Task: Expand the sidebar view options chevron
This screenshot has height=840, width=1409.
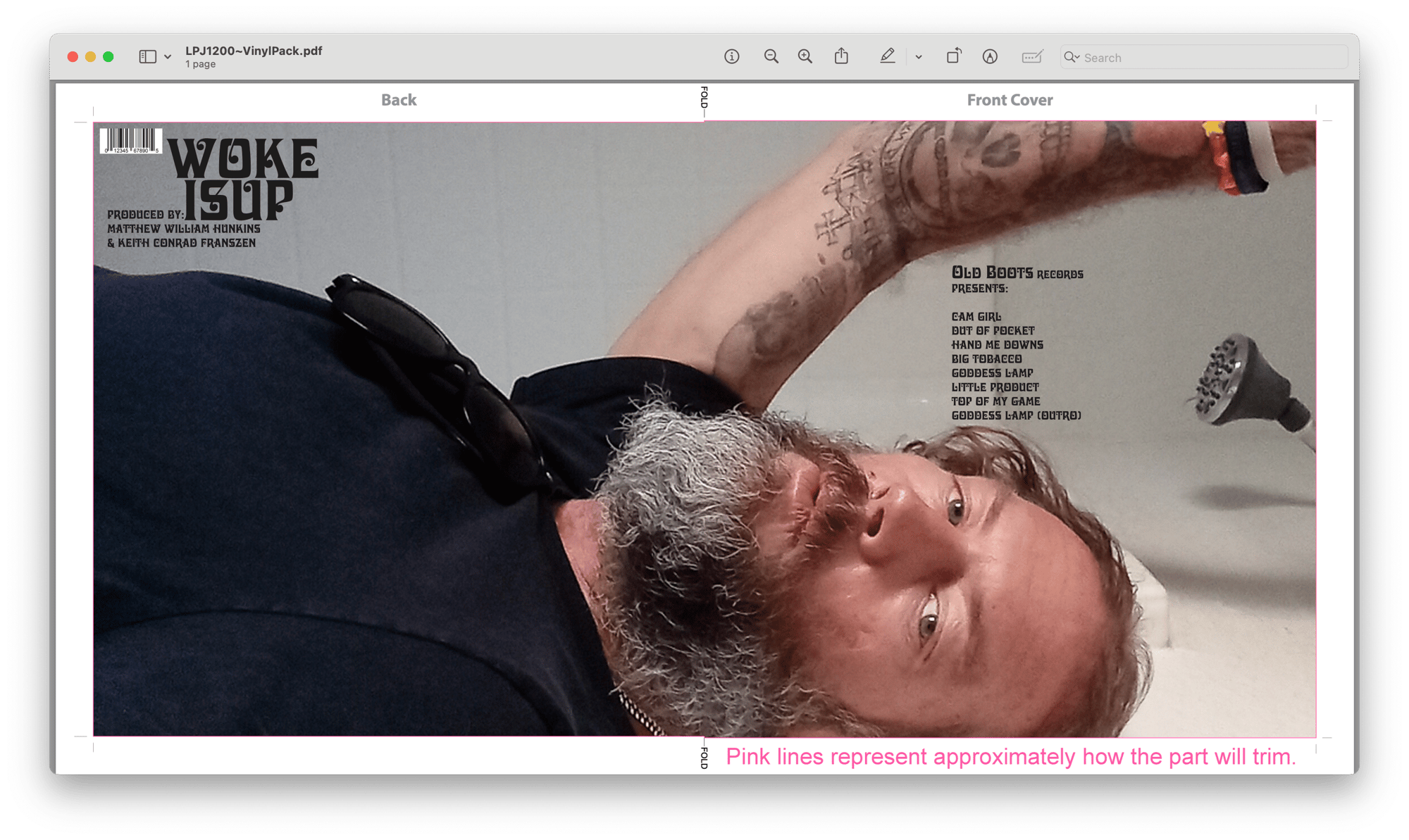Action: (168, 57)
